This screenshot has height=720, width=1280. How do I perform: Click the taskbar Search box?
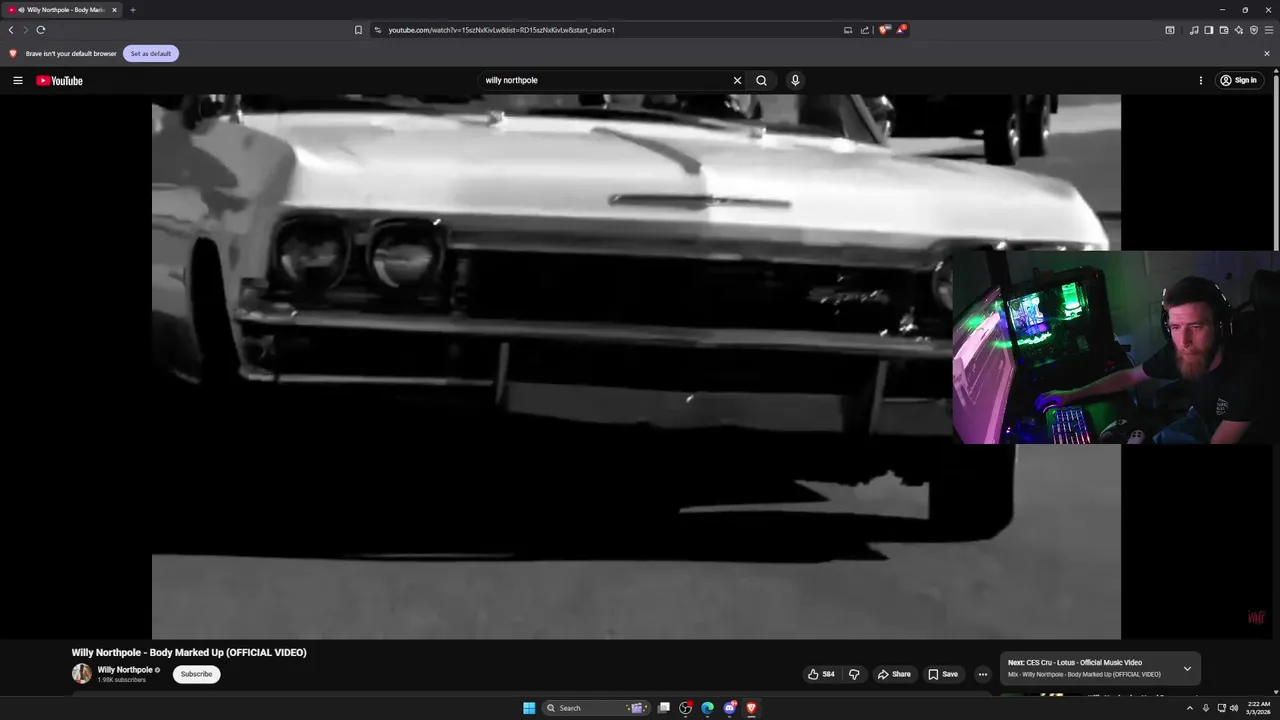[596, 708]
